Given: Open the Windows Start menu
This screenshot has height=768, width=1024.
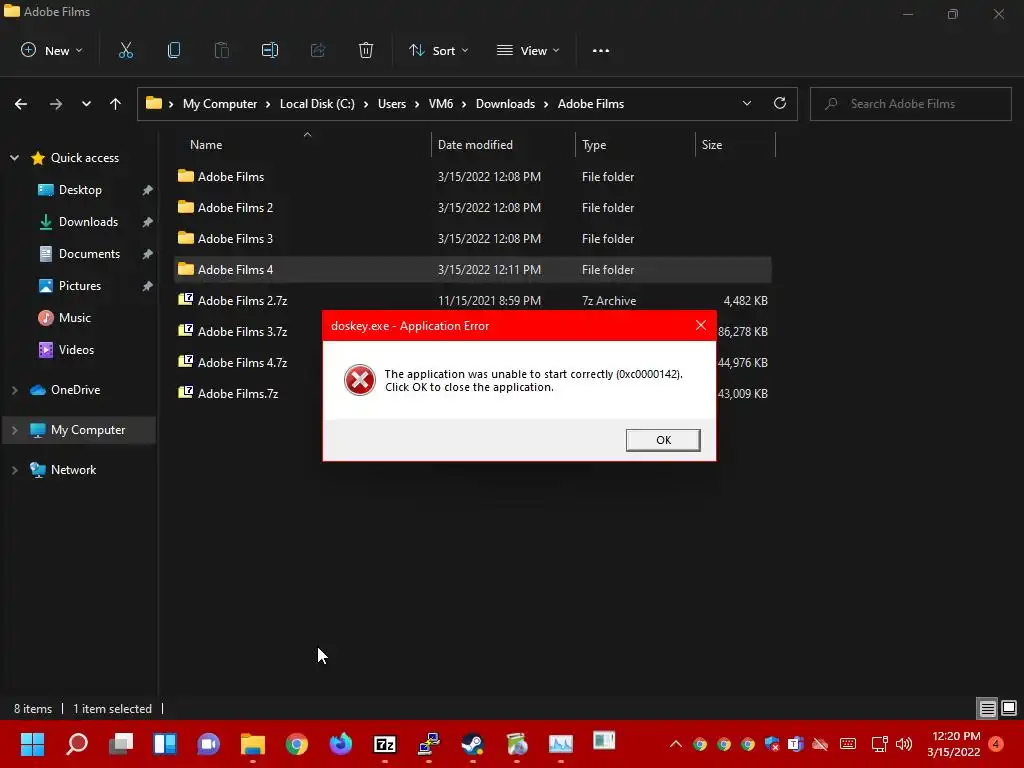Looking at the screenshot, I should [x=32, y=743].
